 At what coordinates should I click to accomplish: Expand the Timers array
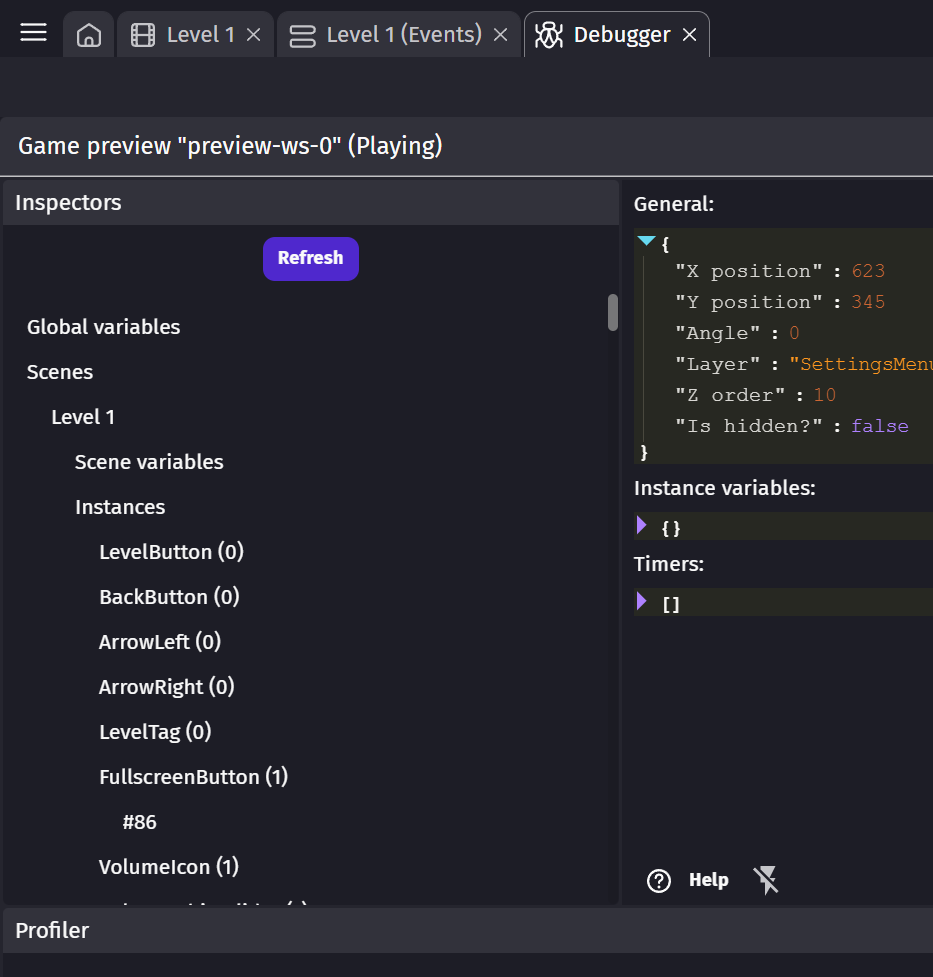[642, 601]
